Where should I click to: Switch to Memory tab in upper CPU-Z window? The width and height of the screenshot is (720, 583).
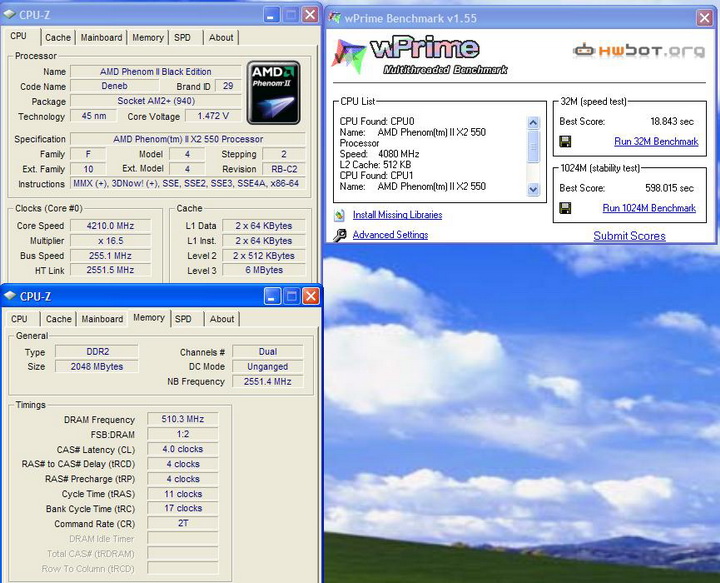point(148,38)
